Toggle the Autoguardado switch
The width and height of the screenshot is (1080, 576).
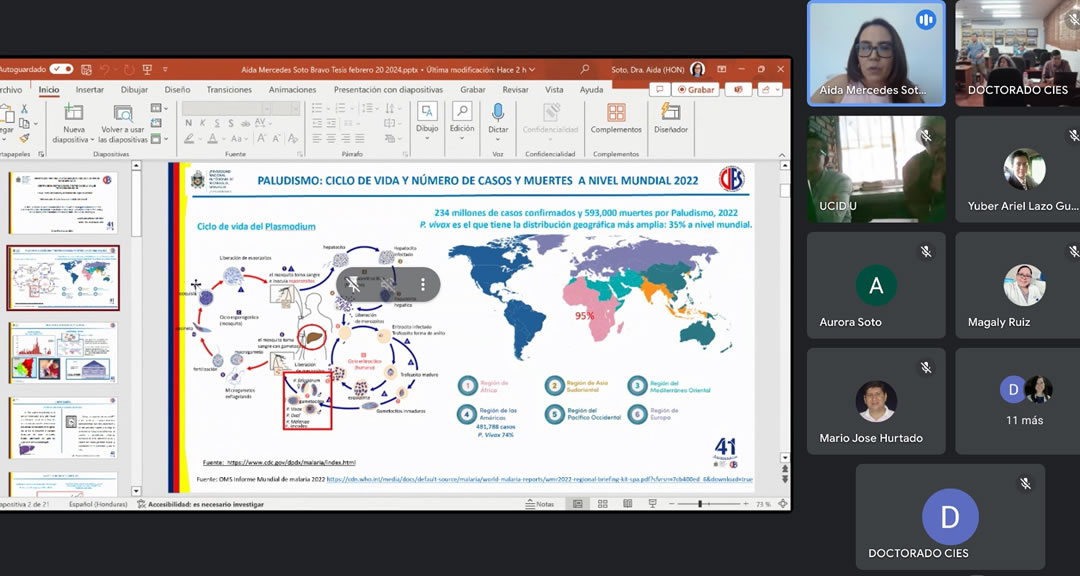click(61, 69)
